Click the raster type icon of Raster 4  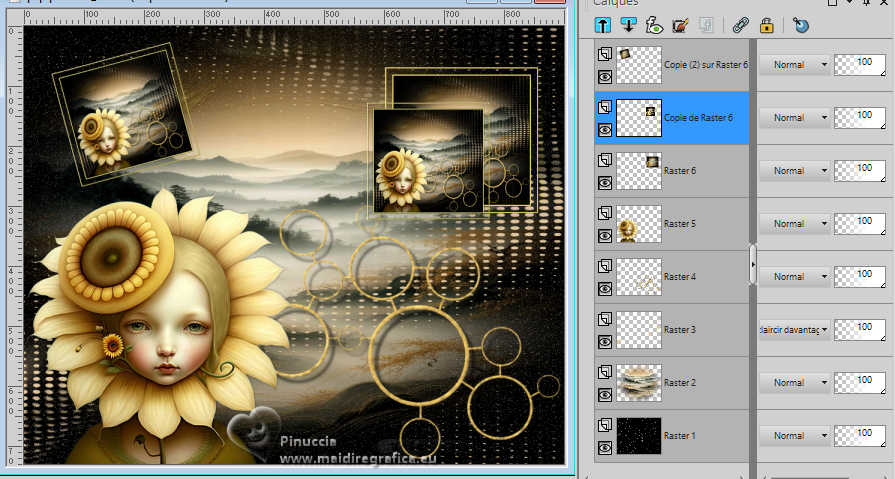click(604, 267)
